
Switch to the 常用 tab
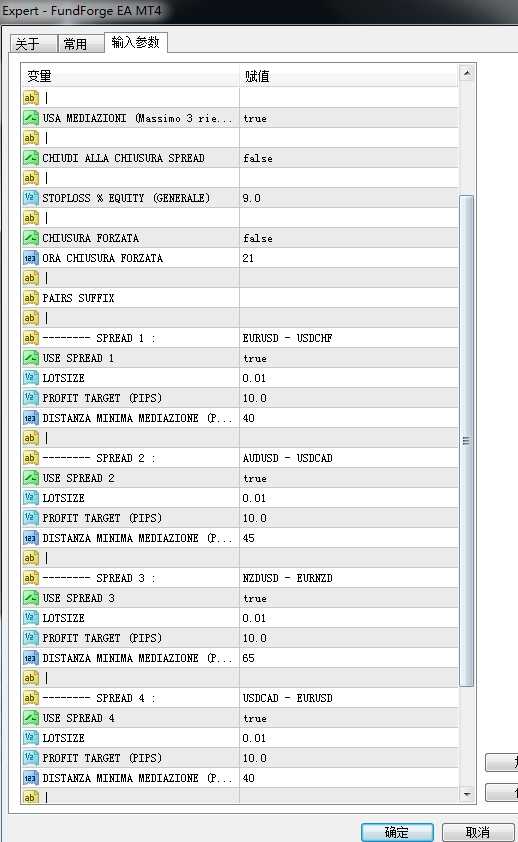point(81,43)
